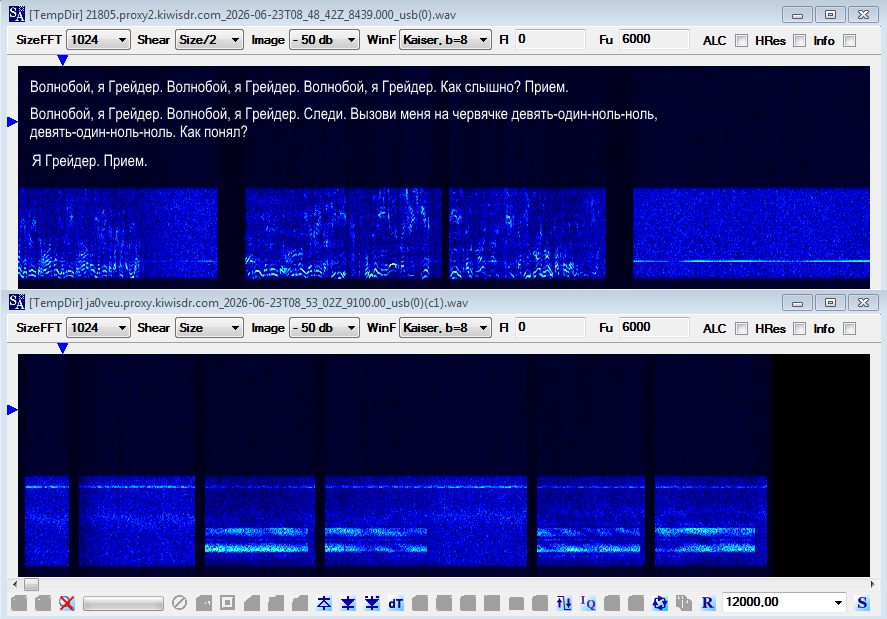Enable HRes checkbox in the upper window
The height and width of the screenshot is (619, 887).
tap(799, 41)
